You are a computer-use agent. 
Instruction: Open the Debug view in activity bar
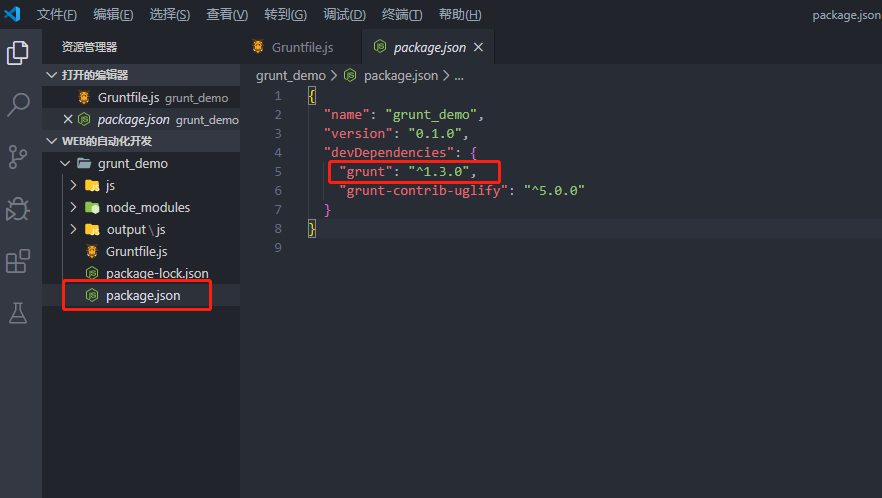[17, 209]
